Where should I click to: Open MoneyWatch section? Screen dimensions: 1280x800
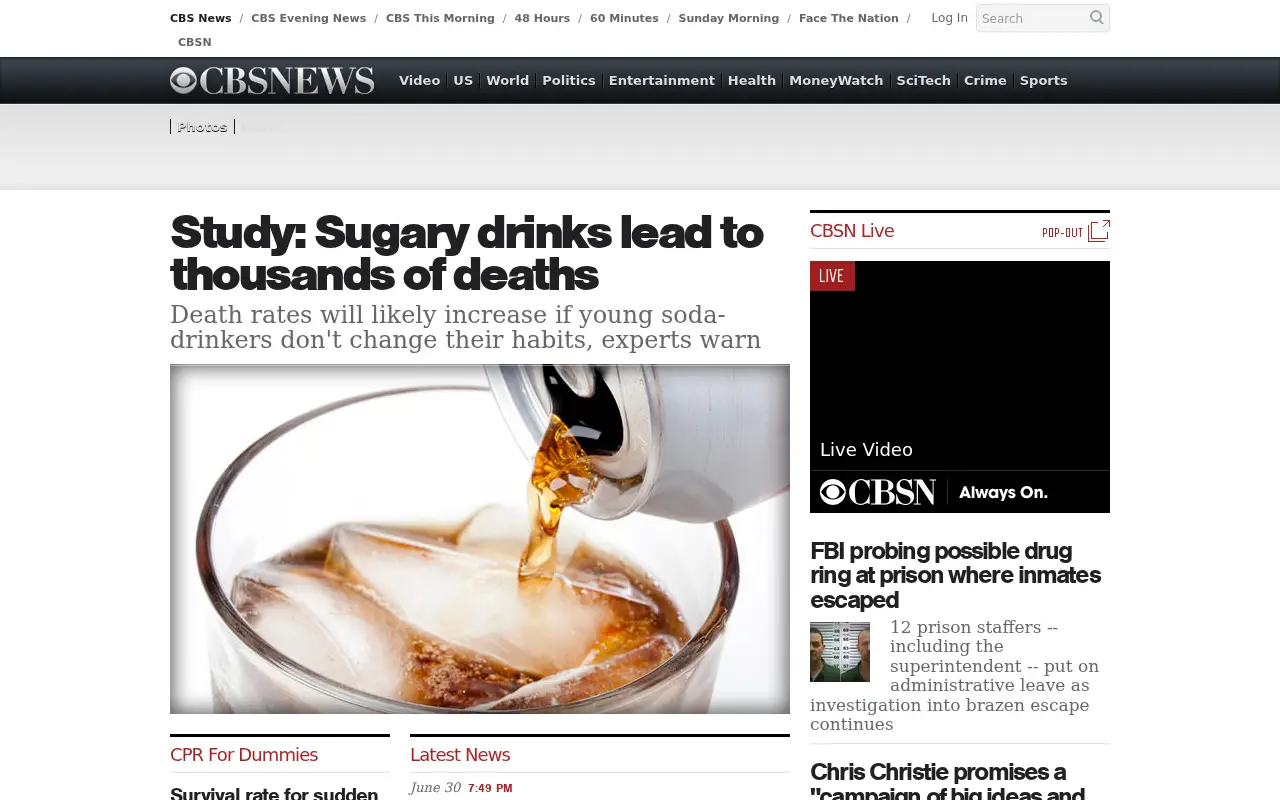(836, 80)
